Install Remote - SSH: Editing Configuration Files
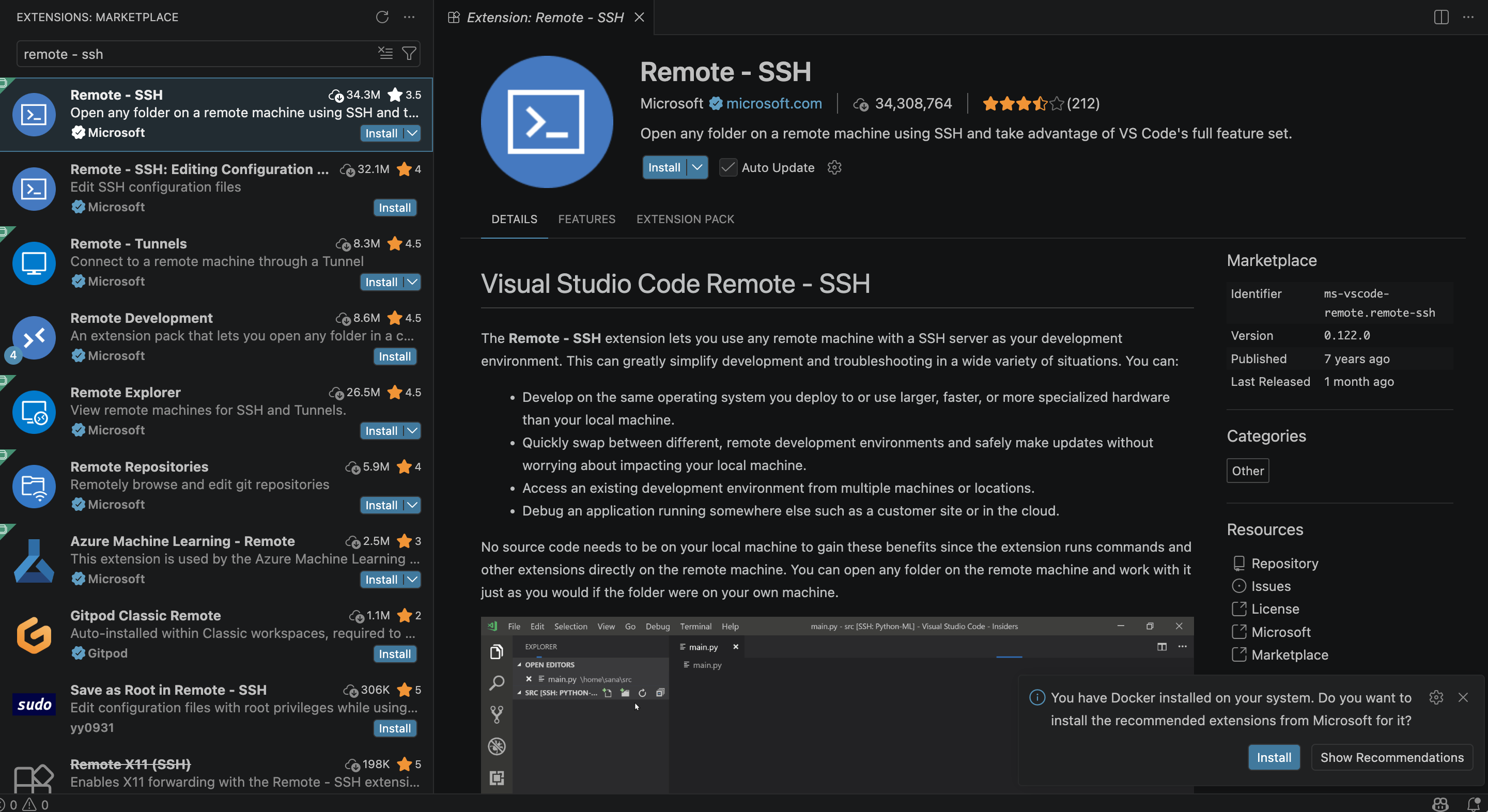The height and width of the screenshot is (812, 1488). [x=395, y=207]
